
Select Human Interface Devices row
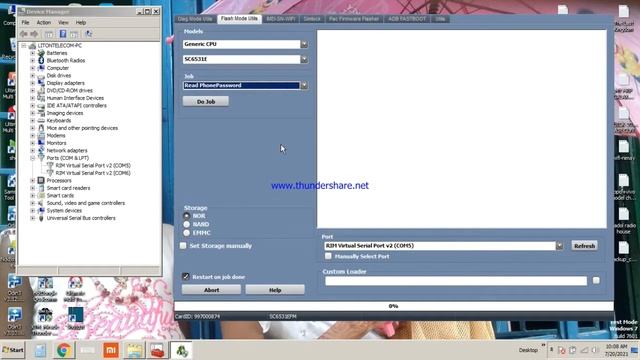75,98
